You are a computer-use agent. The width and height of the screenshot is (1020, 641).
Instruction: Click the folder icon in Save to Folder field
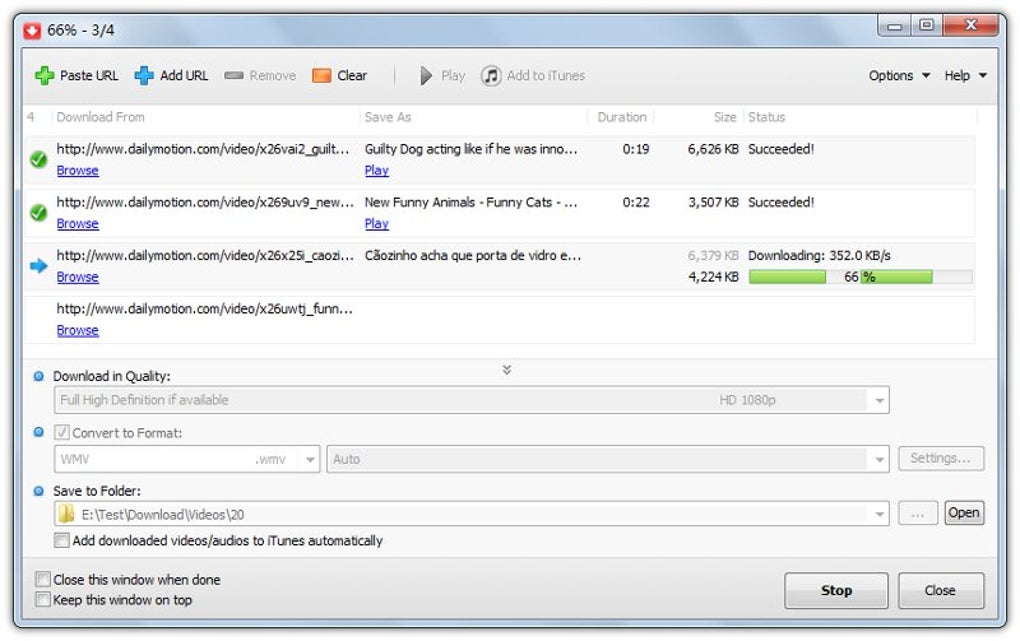(x=66, y=514)
